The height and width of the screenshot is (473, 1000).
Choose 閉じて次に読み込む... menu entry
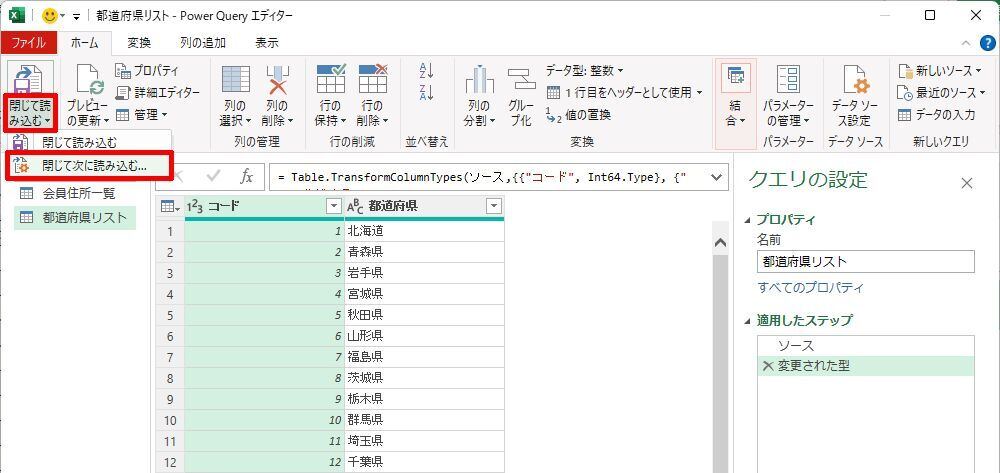point(88,165)
